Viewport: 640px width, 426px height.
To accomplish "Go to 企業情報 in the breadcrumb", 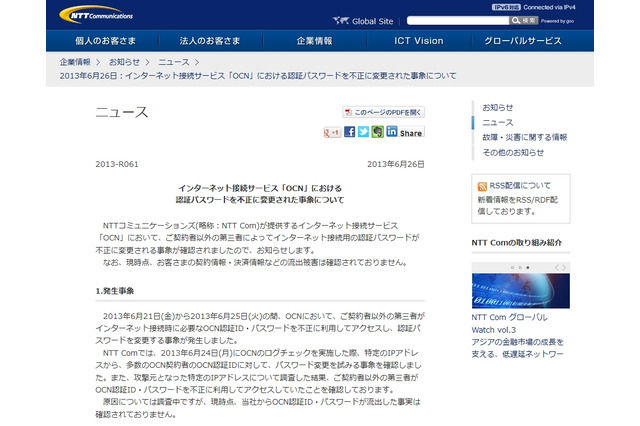I will (x=77, y=62).
